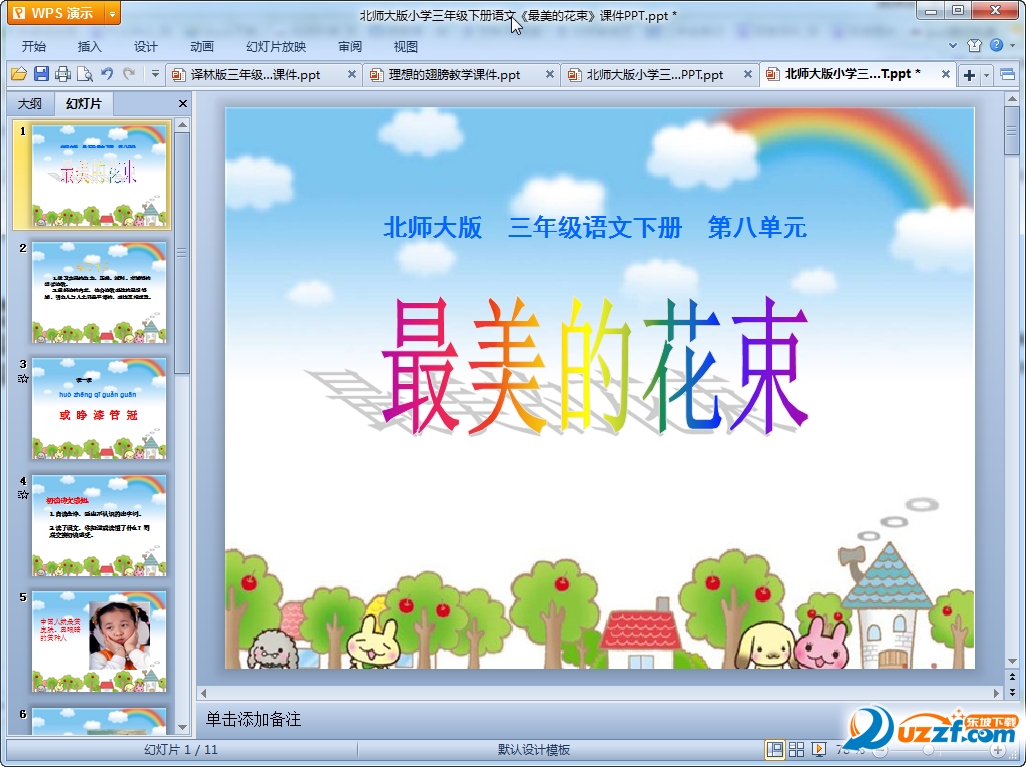
Task: Open a file with the folder icon
Action: 19,75
